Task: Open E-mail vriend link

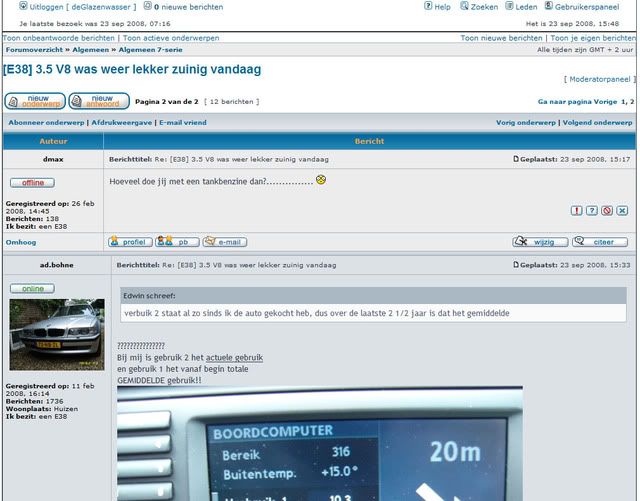Action: coord(183,122)
